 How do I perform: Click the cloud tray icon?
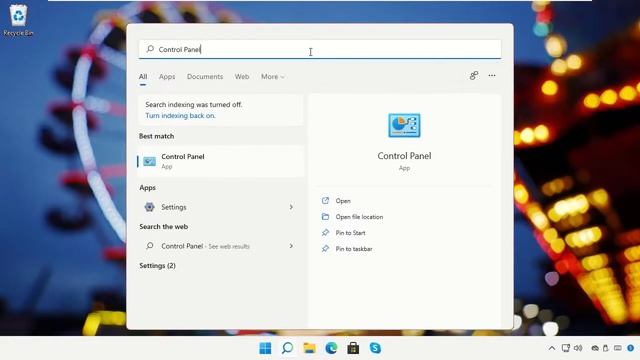[595, 348]
